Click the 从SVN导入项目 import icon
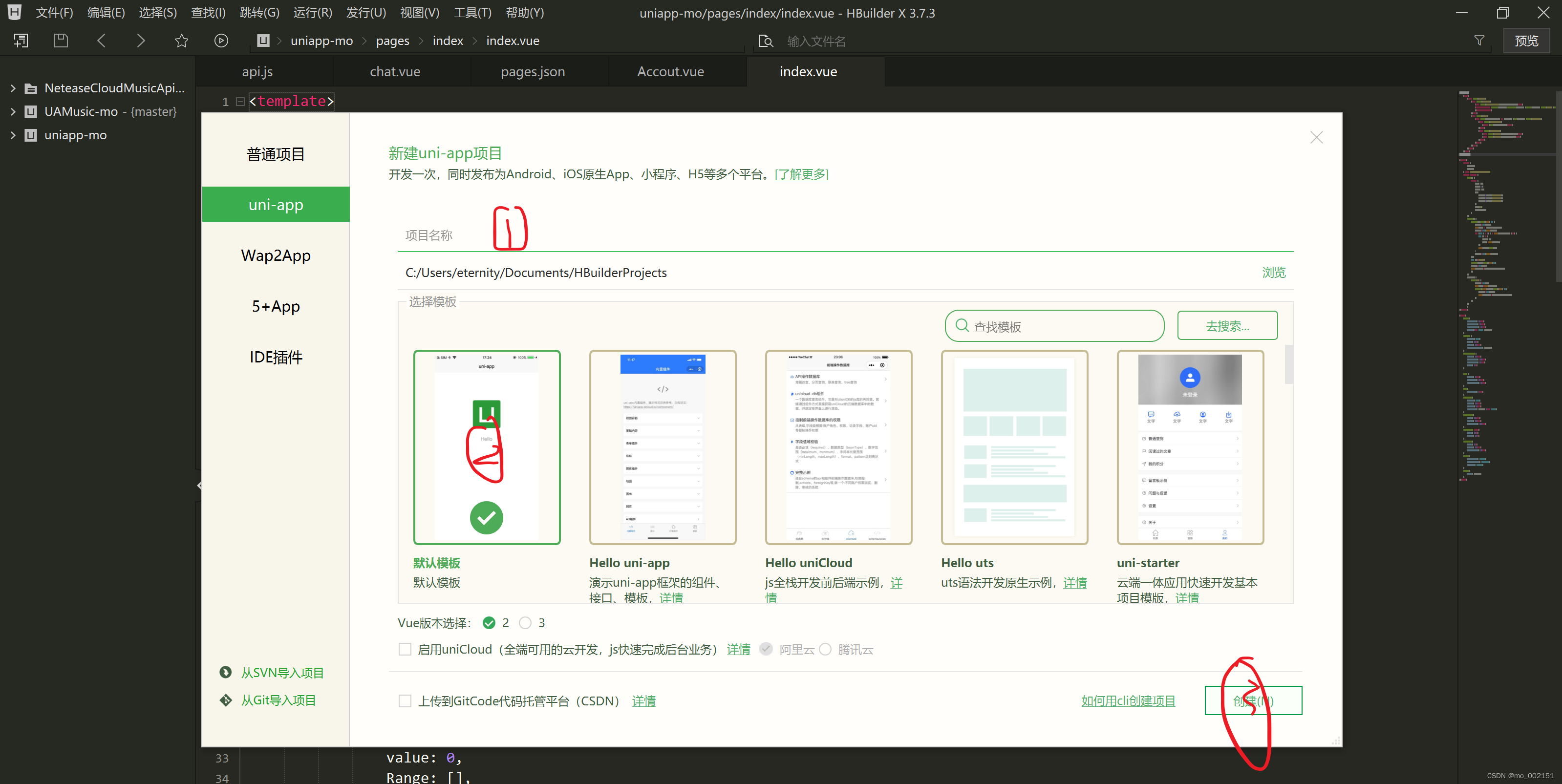This screenshot has height=784, width=1562. [x=226, y=672]
